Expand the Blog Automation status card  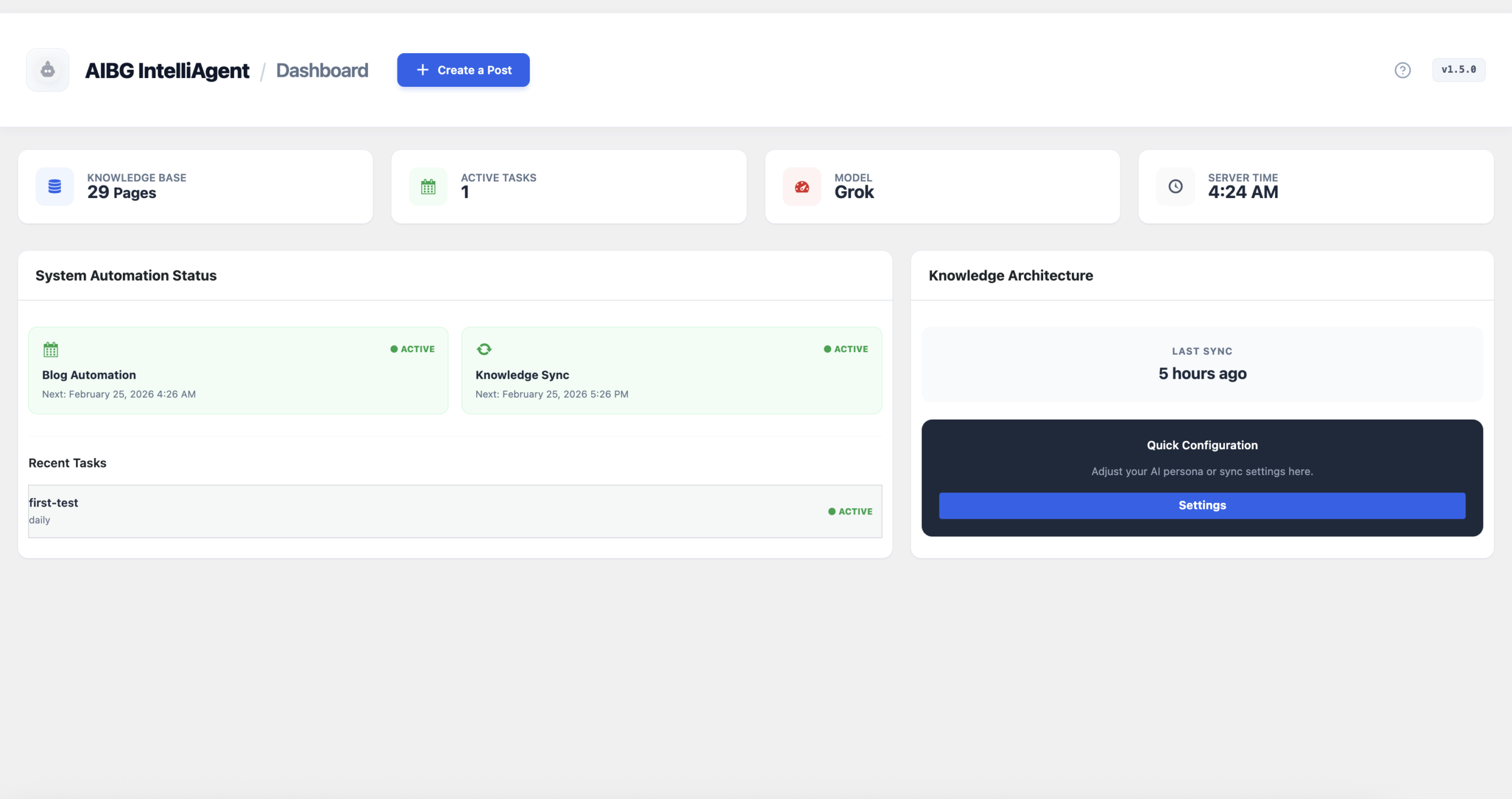(237, 371)
